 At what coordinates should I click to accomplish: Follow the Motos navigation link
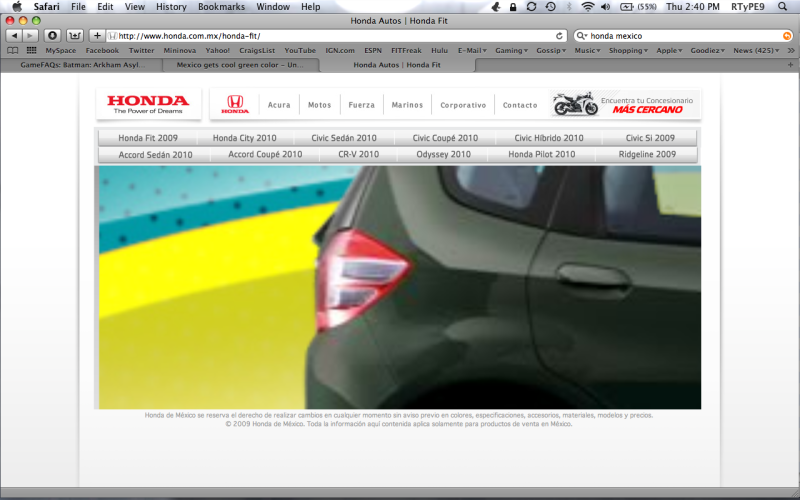[319, 105]
